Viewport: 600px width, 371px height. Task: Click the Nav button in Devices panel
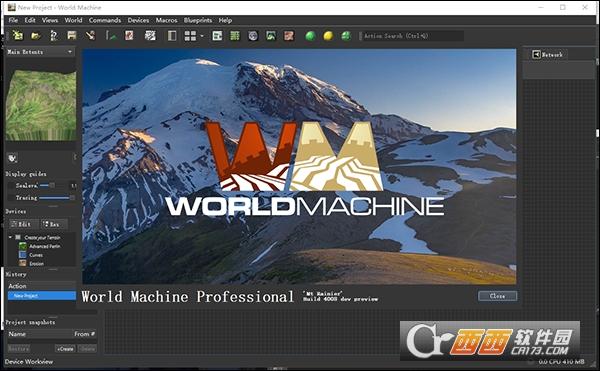point(54,224)
